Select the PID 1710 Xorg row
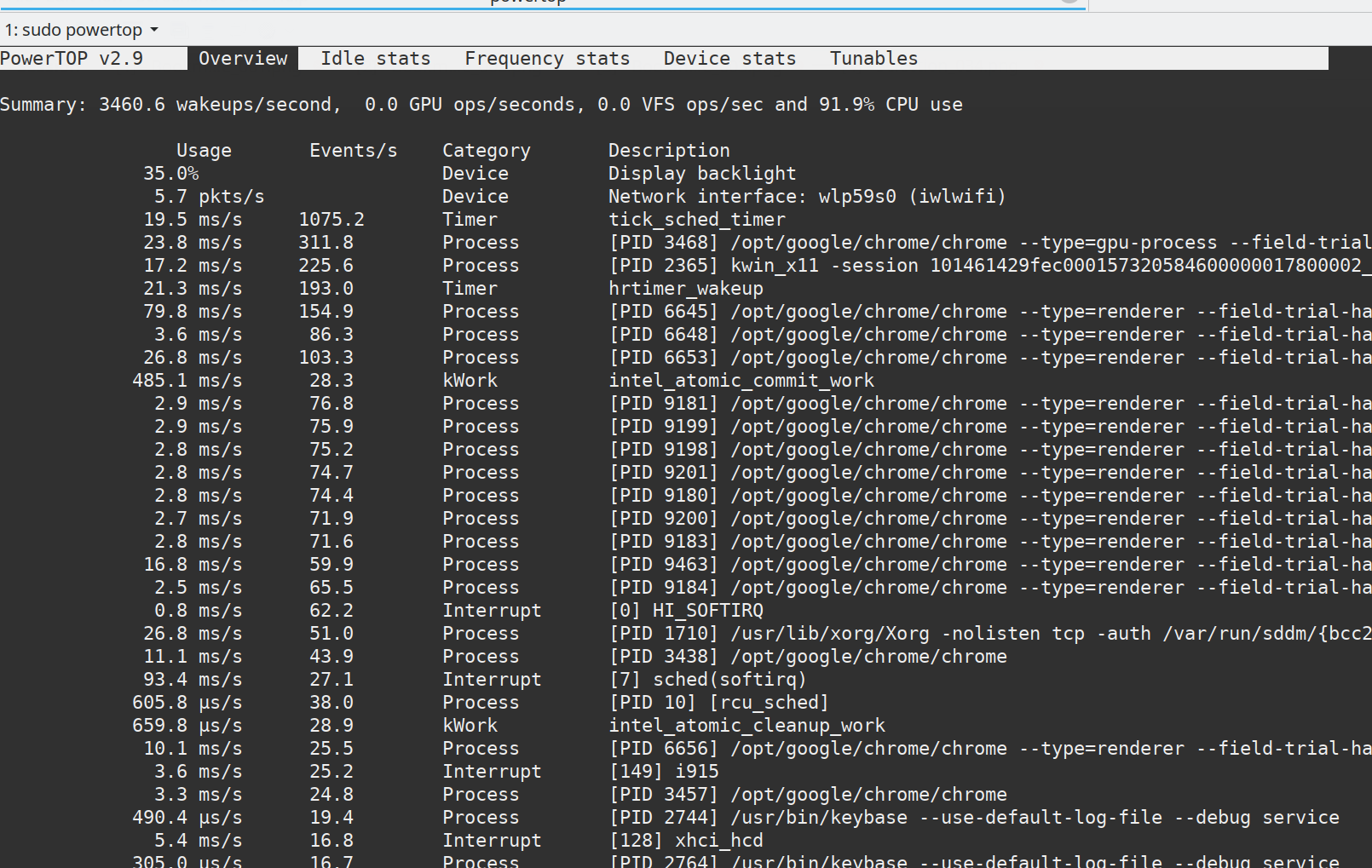1372x868 pixels. [x=686, y=633]
